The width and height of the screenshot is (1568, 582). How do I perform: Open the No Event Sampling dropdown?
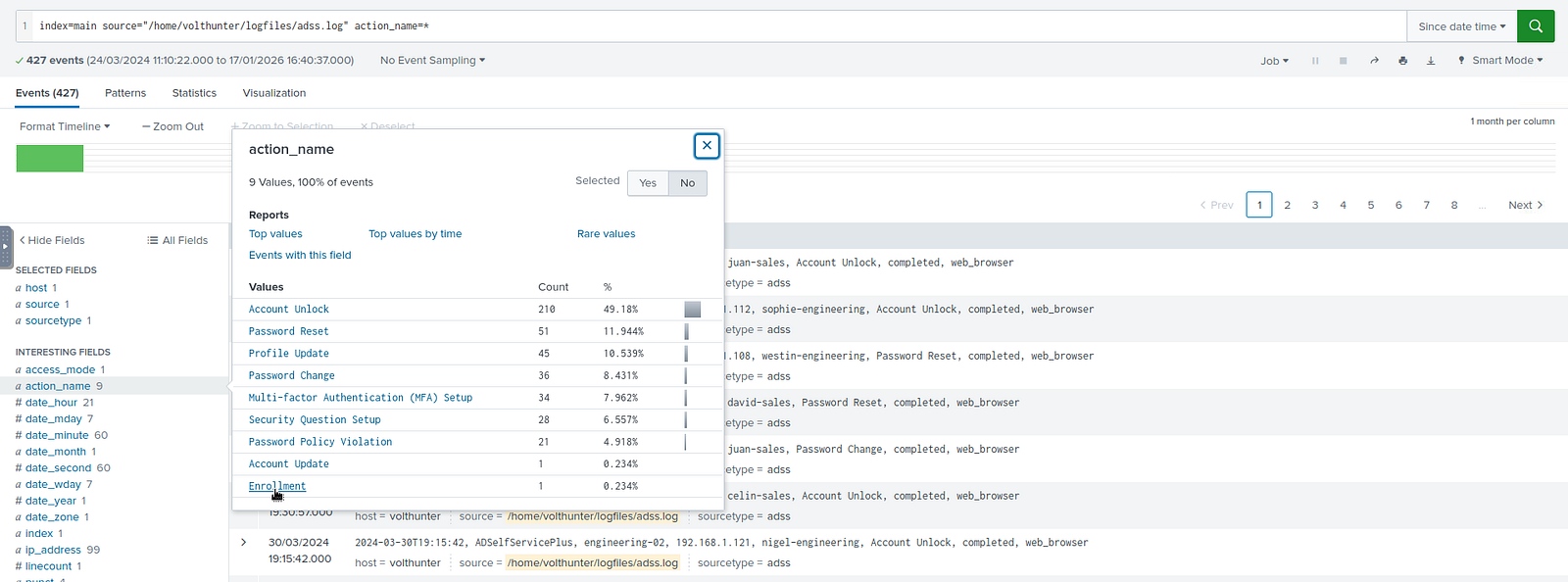point(432,61)
